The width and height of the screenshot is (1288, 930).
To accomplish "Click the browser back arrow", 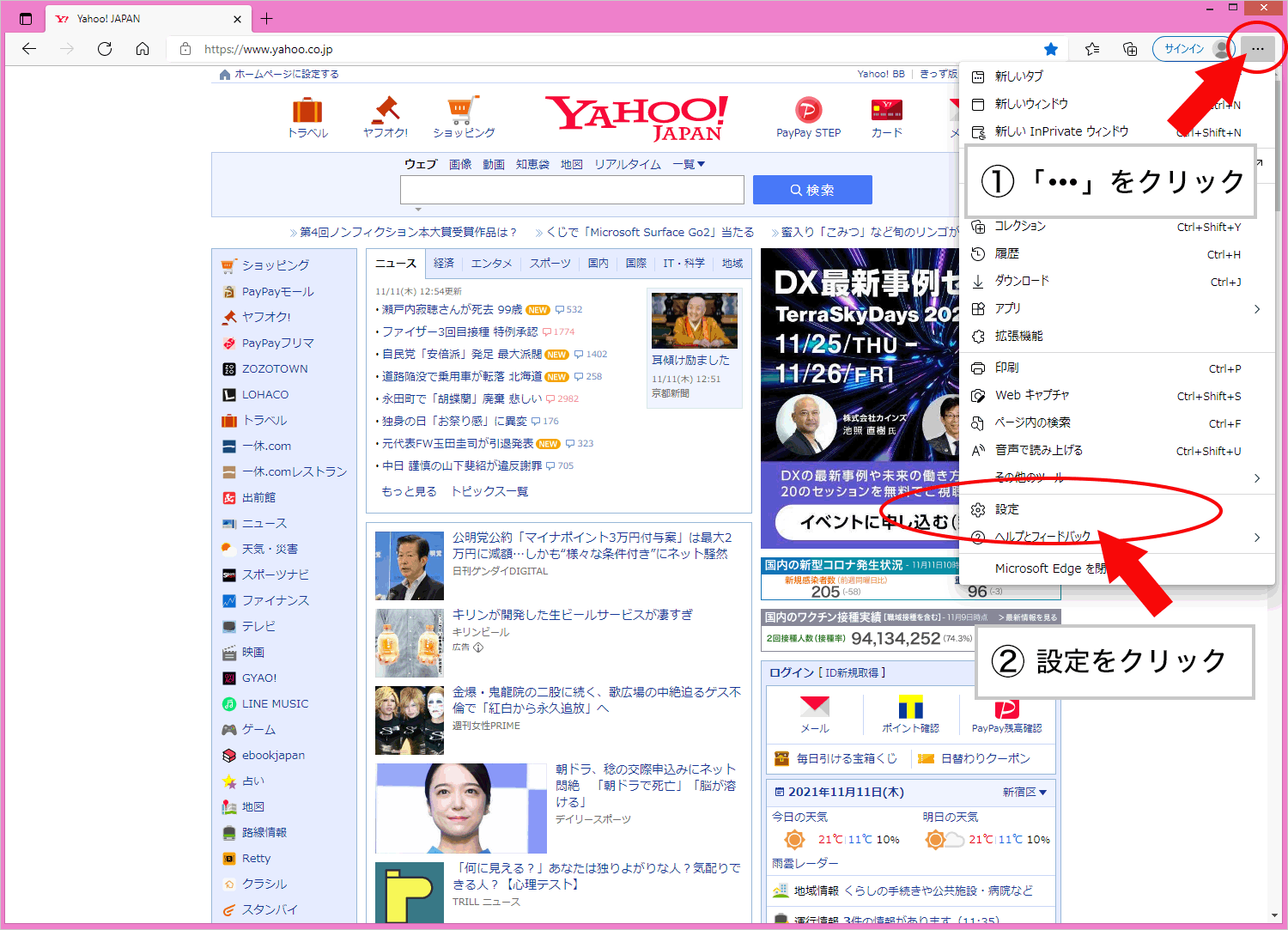I will (x=29, y=49).
